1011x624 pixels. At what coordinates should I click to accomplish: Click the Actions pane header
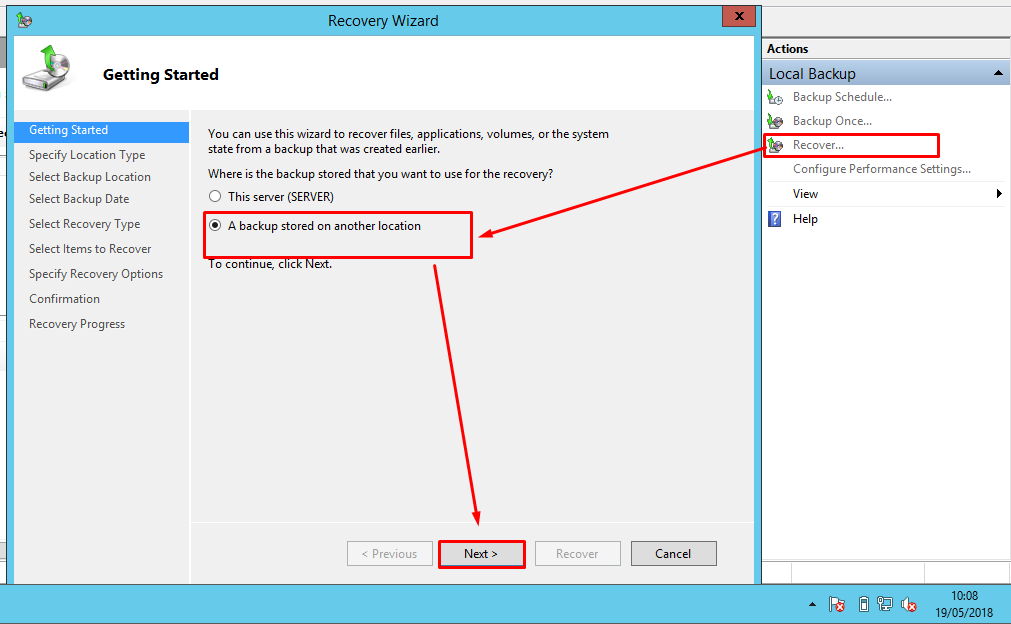[x=886, y=49]
